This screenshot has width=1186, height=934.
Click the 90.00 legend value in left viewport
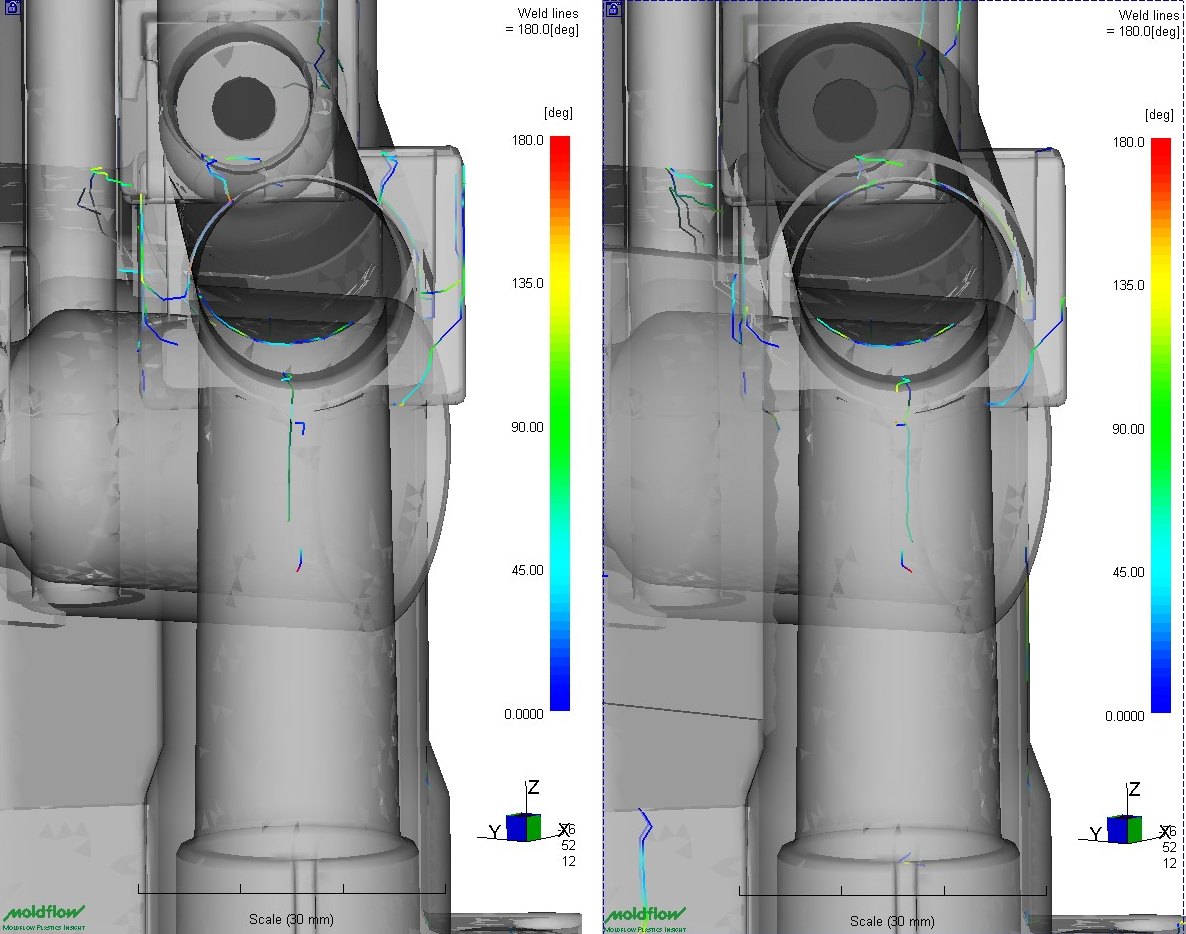click(x=527, y=427)
